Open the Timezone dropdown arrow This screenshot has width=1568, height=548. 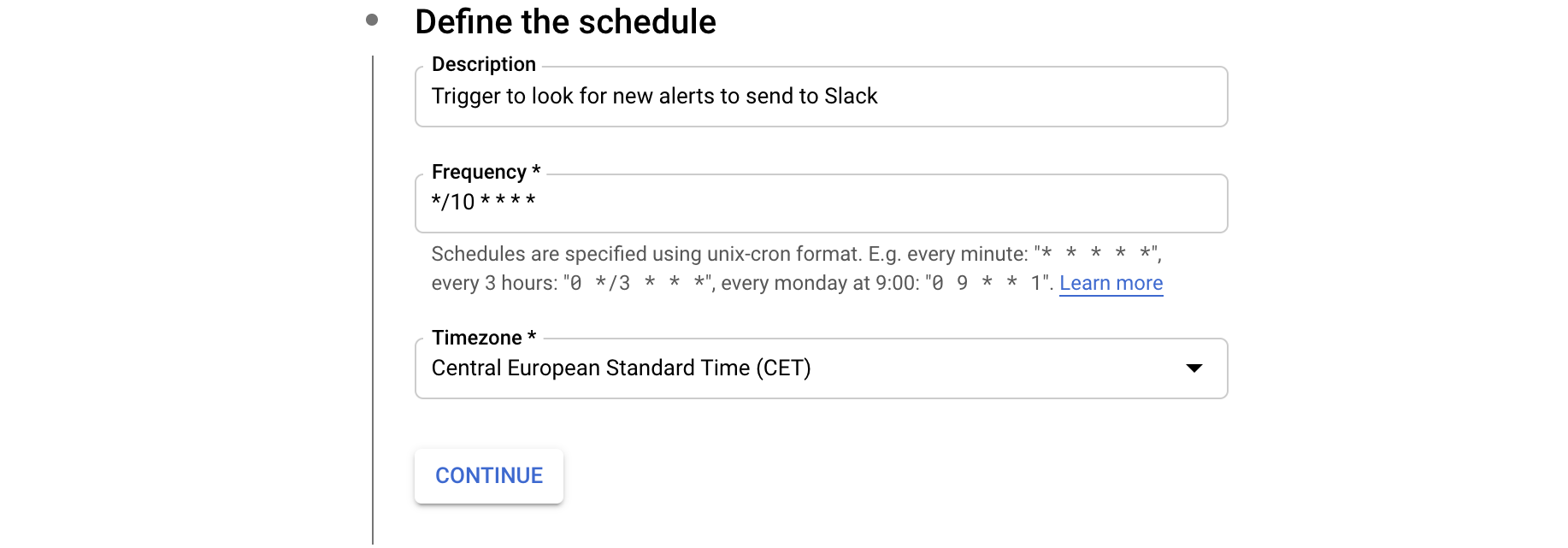1194,368
